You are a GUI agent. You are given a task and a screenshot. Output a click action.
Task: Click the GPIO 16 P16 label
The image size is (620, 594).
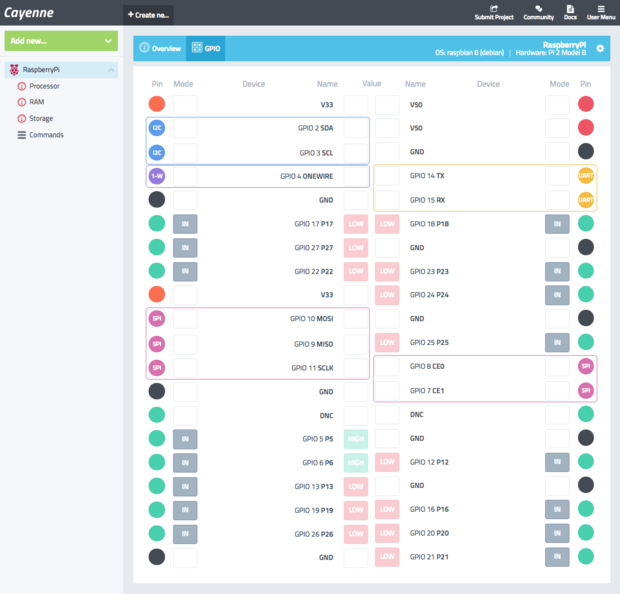pyautogui.click(x=429, y=509)
